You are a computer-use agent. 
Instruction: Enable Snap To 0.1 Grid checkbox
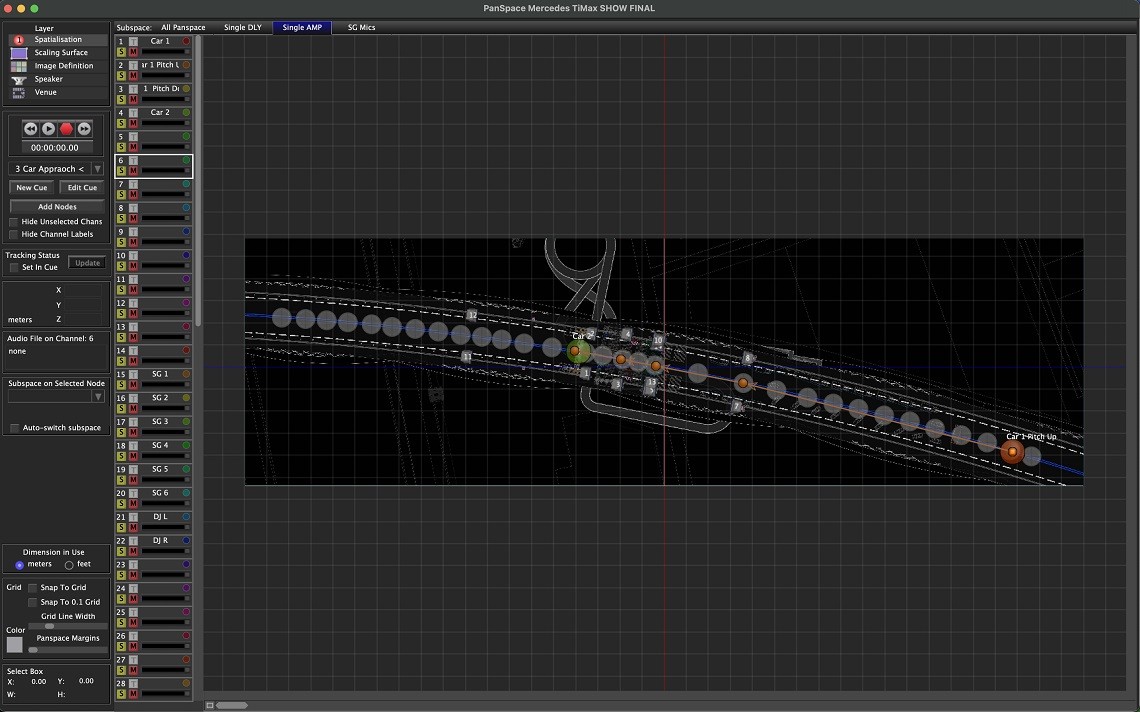[x=32, y=602]
